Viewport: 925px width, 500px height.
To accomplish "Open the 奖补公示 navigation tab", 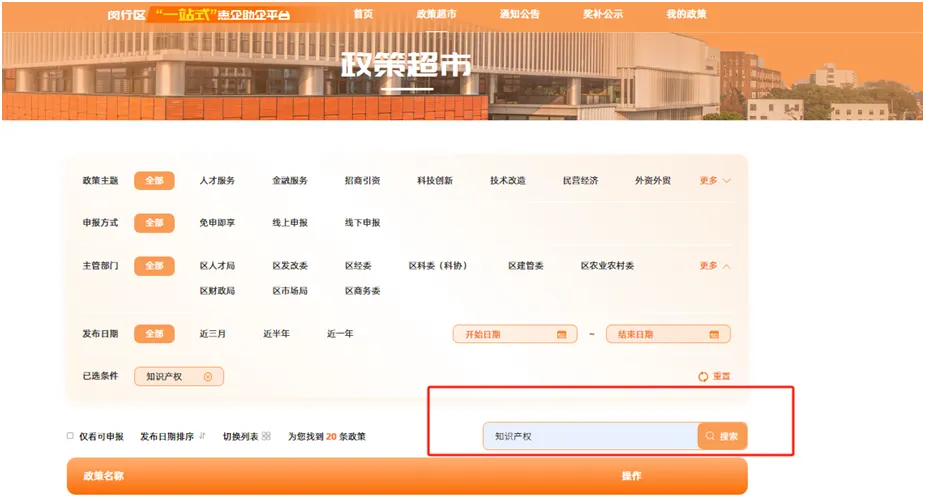I will (603, 14).
